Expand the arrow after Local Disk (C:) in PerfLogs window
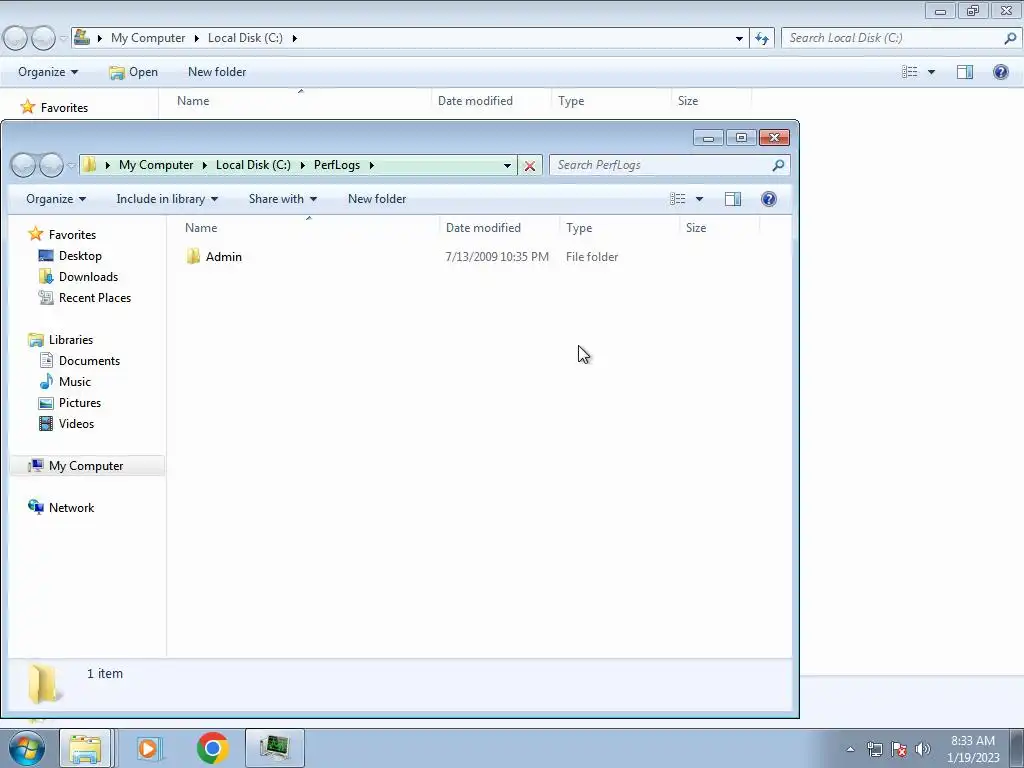 [x=302, y=165]
